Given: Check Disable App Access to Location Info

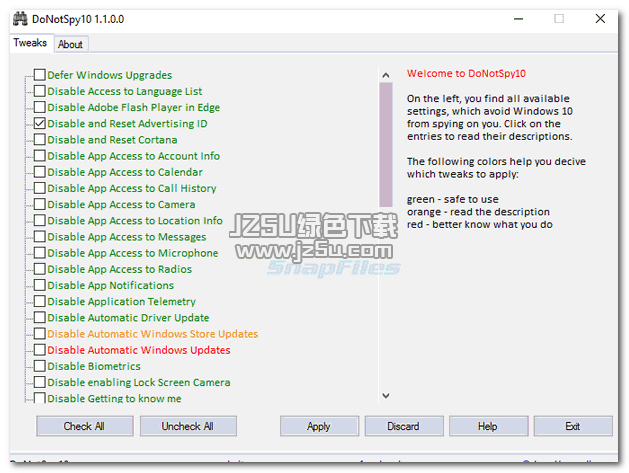Looking at the screenshot, I should 39,221.
